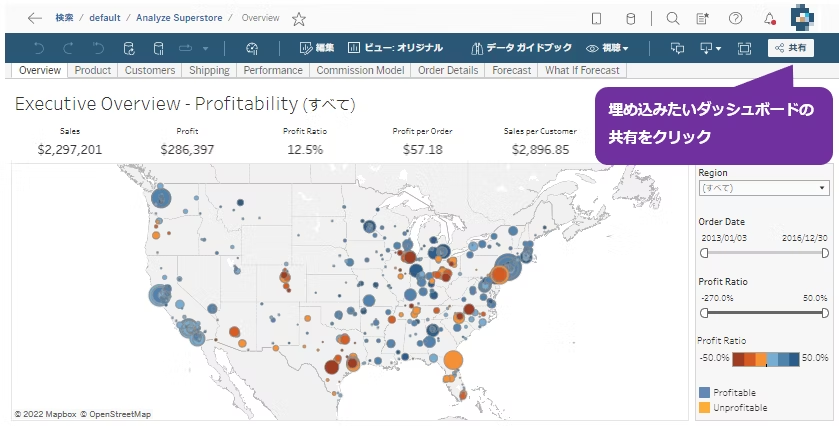The height and width of the screenshot is (426, 839).
Task: Pause automatic data updates icon
Action: click(x=158, y=49)
